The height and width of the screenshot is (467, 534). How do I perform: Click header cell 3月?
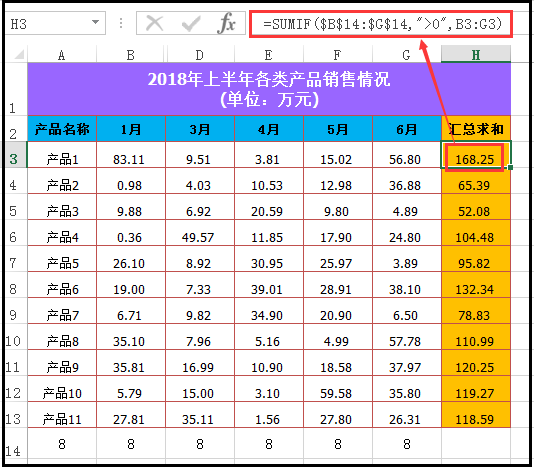click(x=200, y=129)
